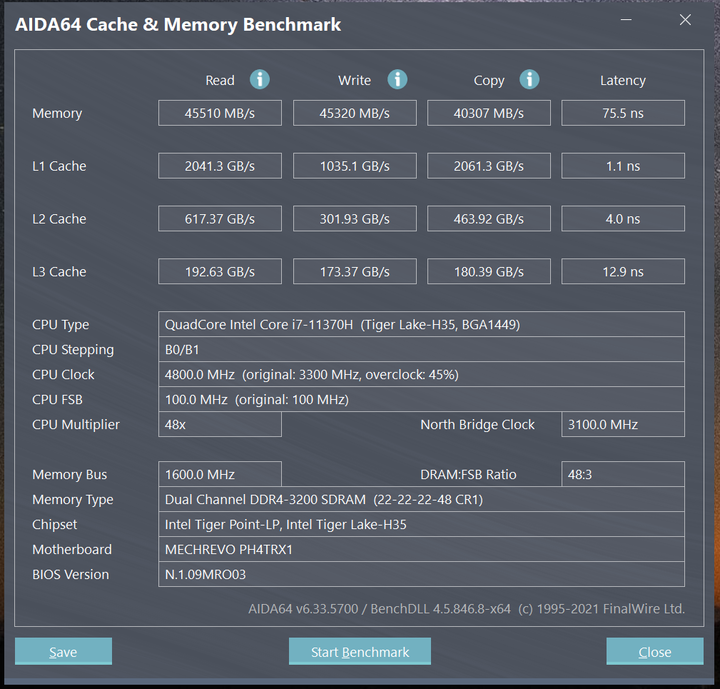720x689 pixels.
Task: Click the CPU Stepping value B0/B1
Action: pos(421,350)
